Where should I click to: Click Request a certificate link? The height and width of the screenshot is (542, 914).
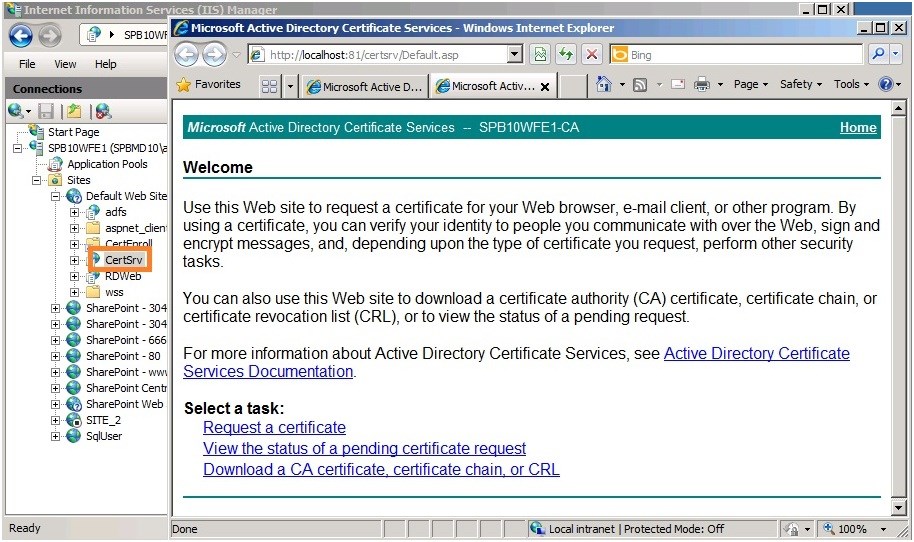[275, 428]
